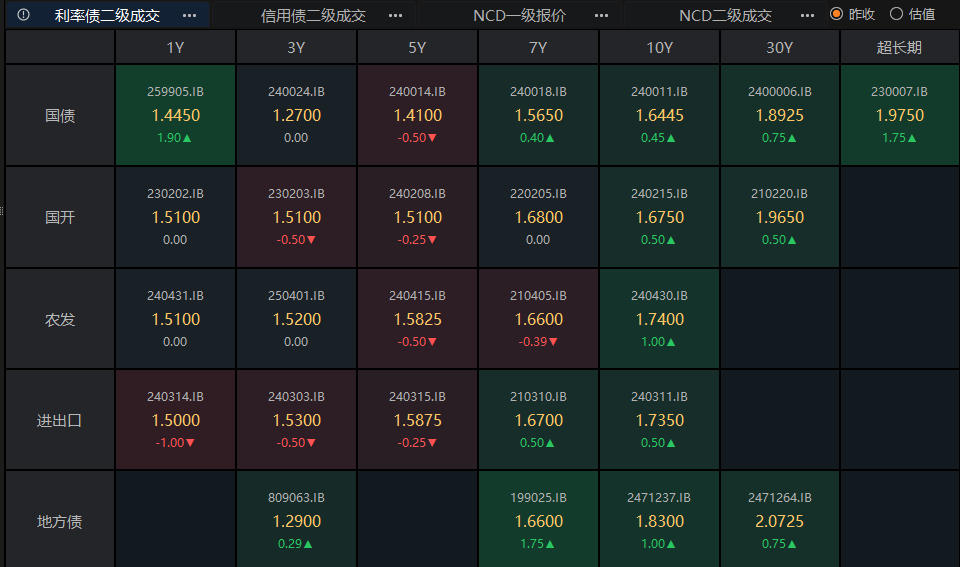The height and width of the screenshot is (567, 960).
Task: Switch to the NCD一级报价 tab
Action: (519, 15)
